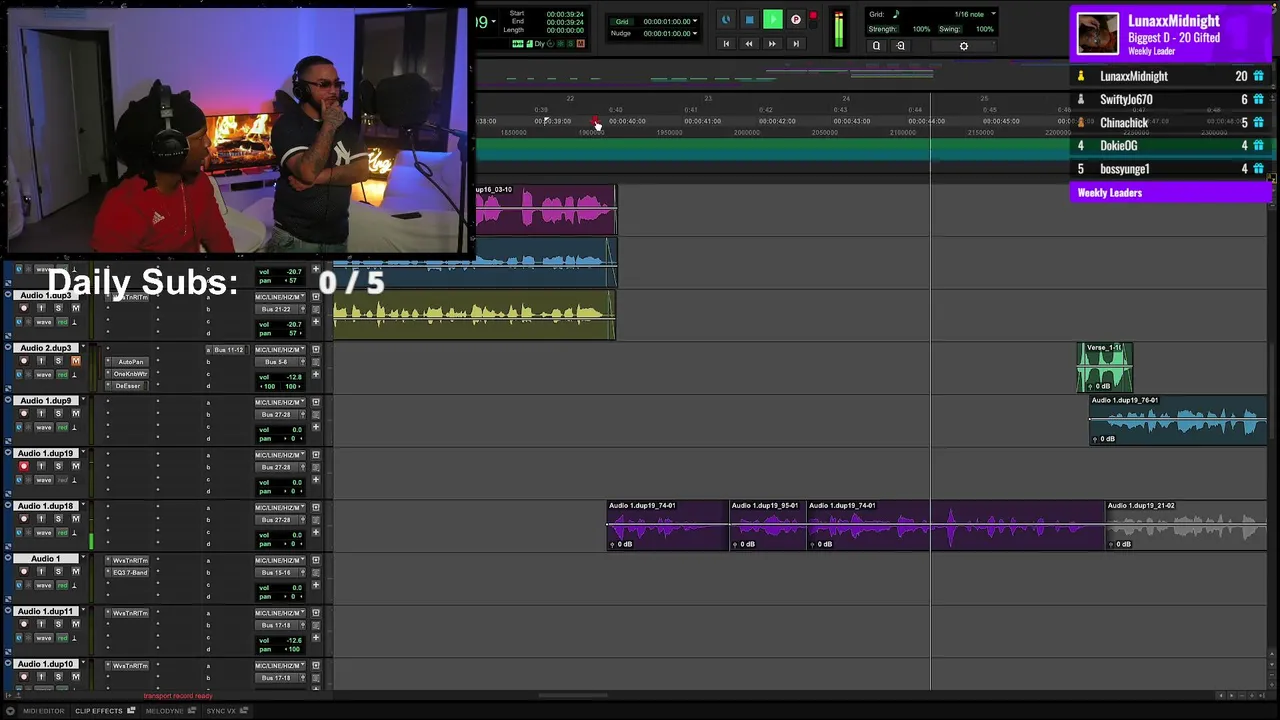This screenshot has width=1280, height=720.
Task: Select the Audio 1.dup19_76-01 clip
Action: point(1178,419)
